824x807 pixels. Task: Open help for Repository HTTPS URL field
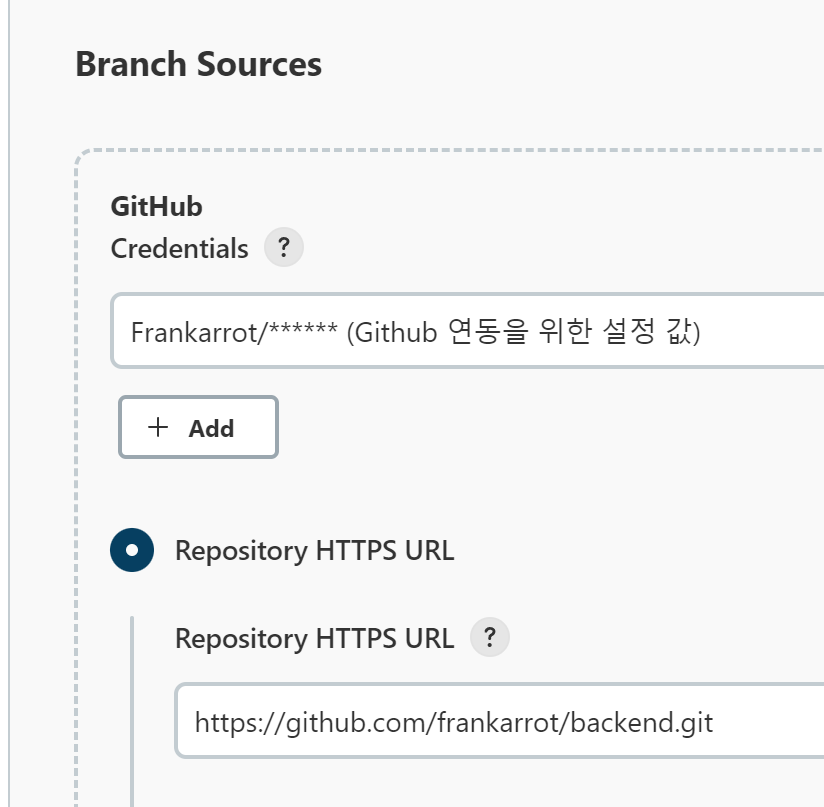[490, 637]
